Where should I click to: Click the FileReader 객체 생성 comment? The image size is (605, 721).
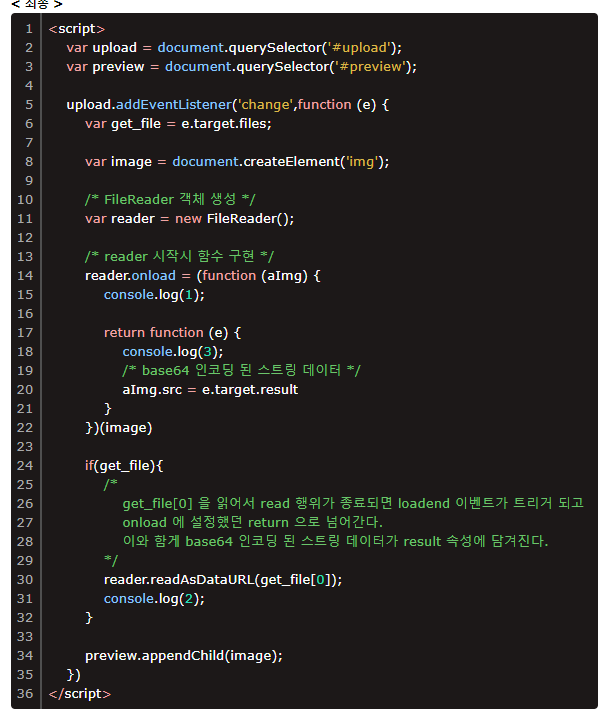point(170,200)
